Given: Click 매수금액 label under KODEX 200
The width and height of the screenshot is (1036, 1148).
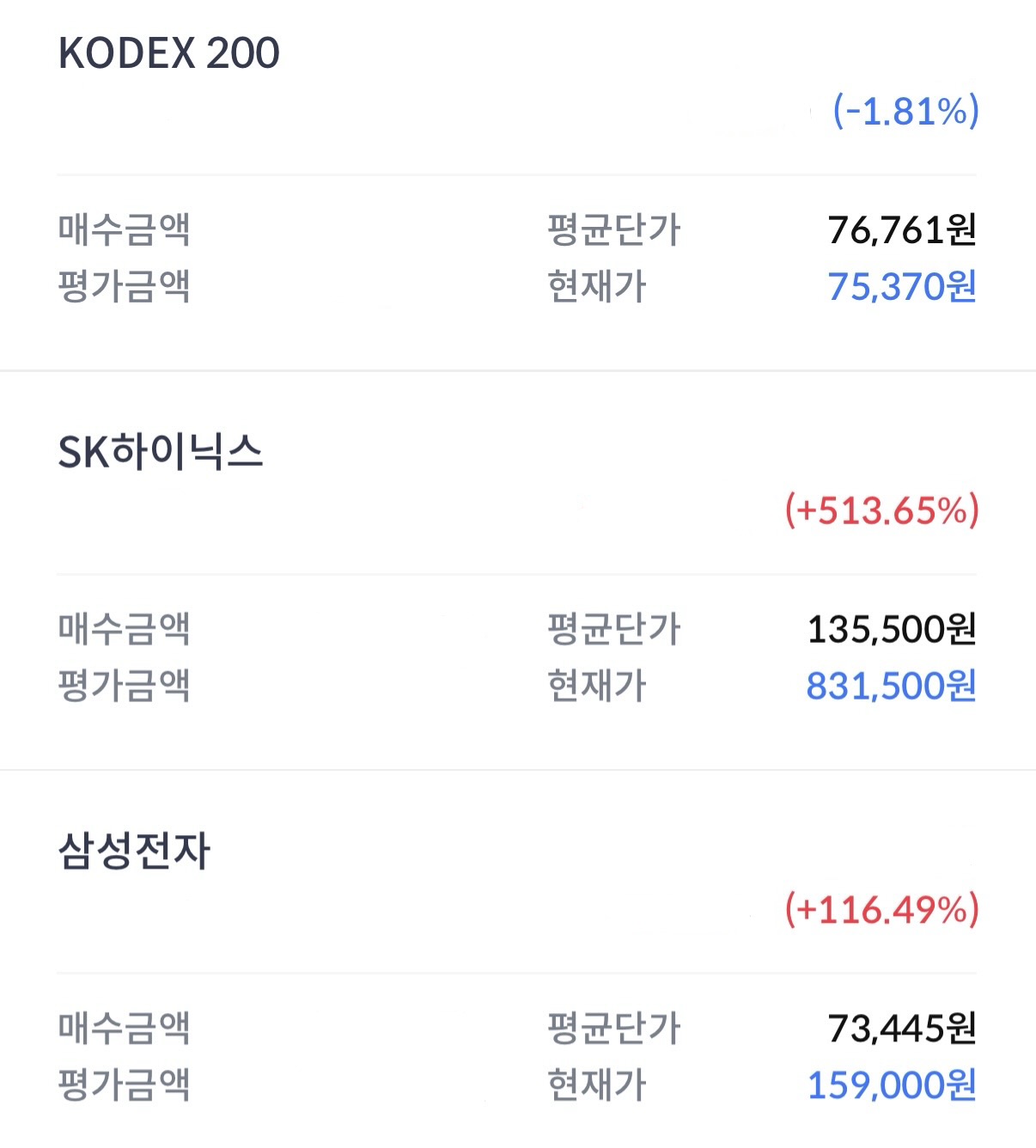Looking at the screenshot, I should click(x=125, y=229).
